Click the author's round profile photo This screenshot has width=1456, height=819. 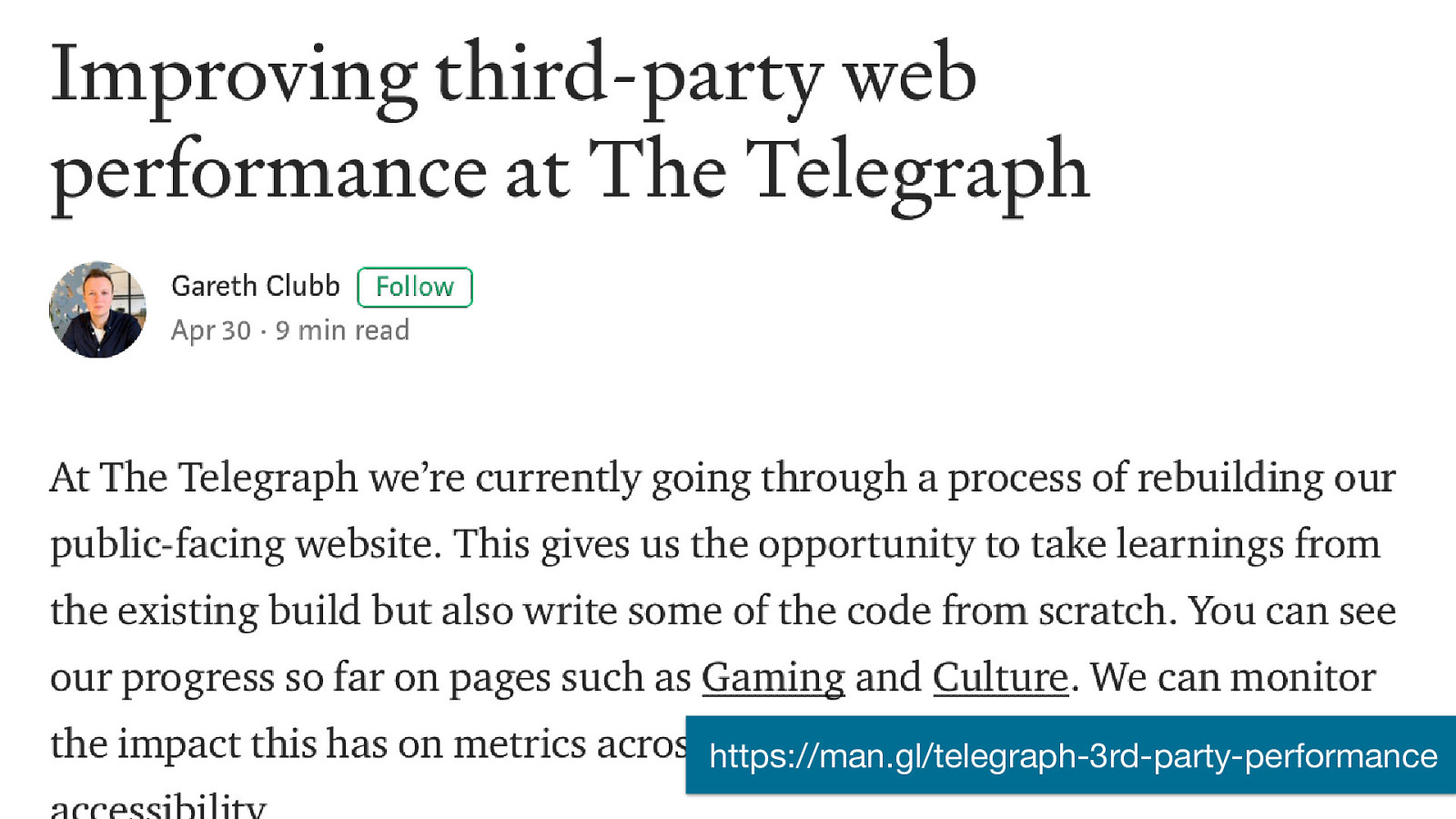97,309
